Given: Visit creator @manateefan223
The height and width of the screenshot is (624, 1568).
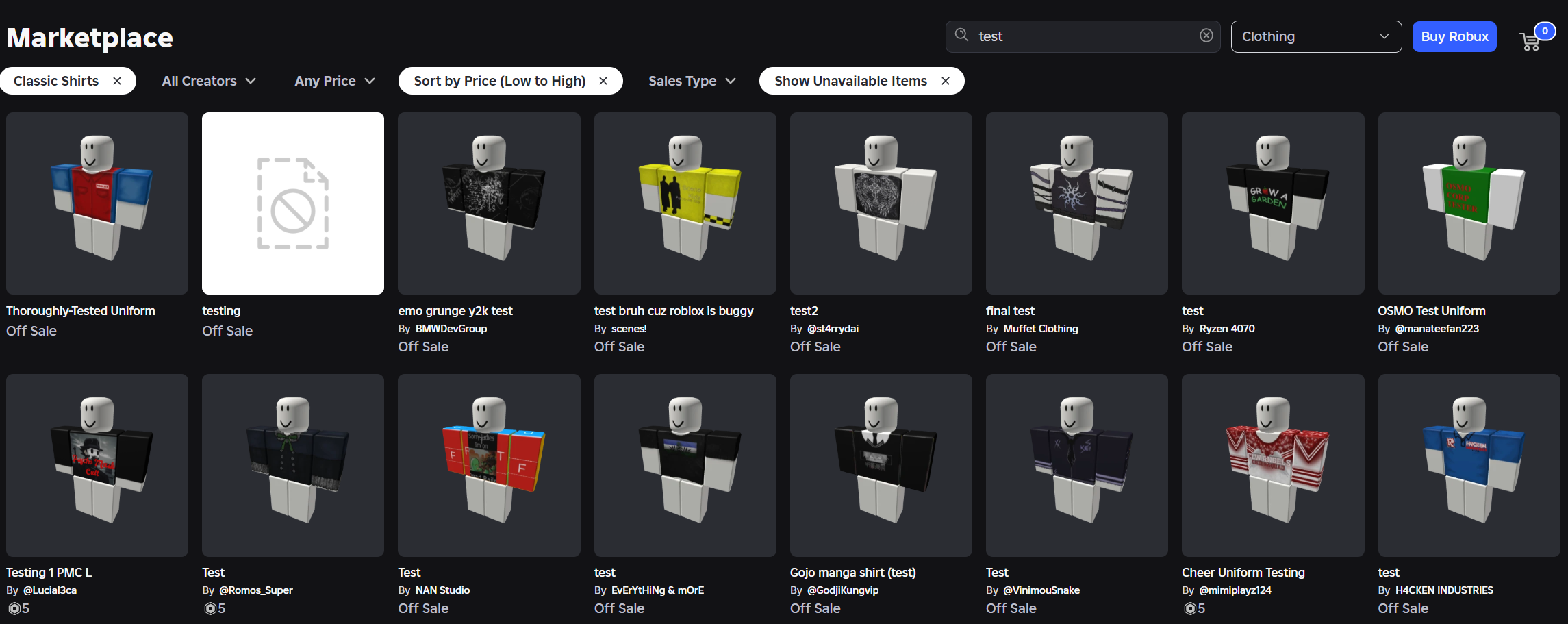Looking at the screenshot, I should (x=1437, y=329).
